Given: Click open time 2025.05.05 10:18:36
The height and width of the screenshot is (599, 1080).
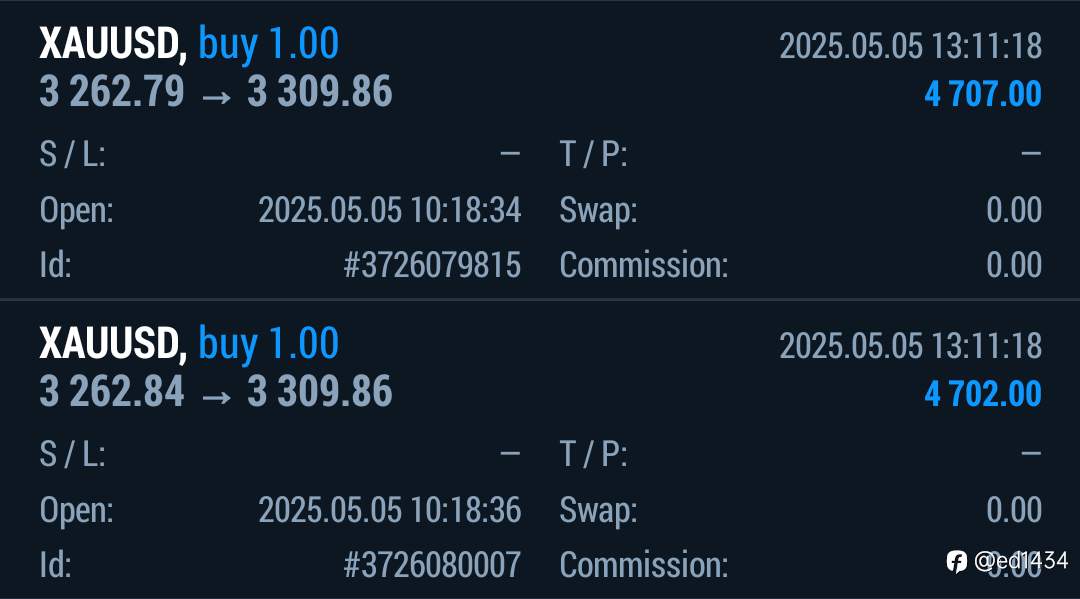Looking at the screenshot, I should [390, 510].
